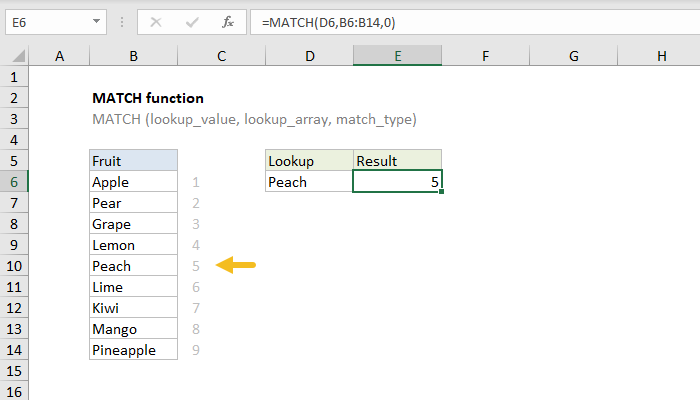Select row 10 header
The height and width of the screenshot is (400, 700).
click(x=15, y=266)
